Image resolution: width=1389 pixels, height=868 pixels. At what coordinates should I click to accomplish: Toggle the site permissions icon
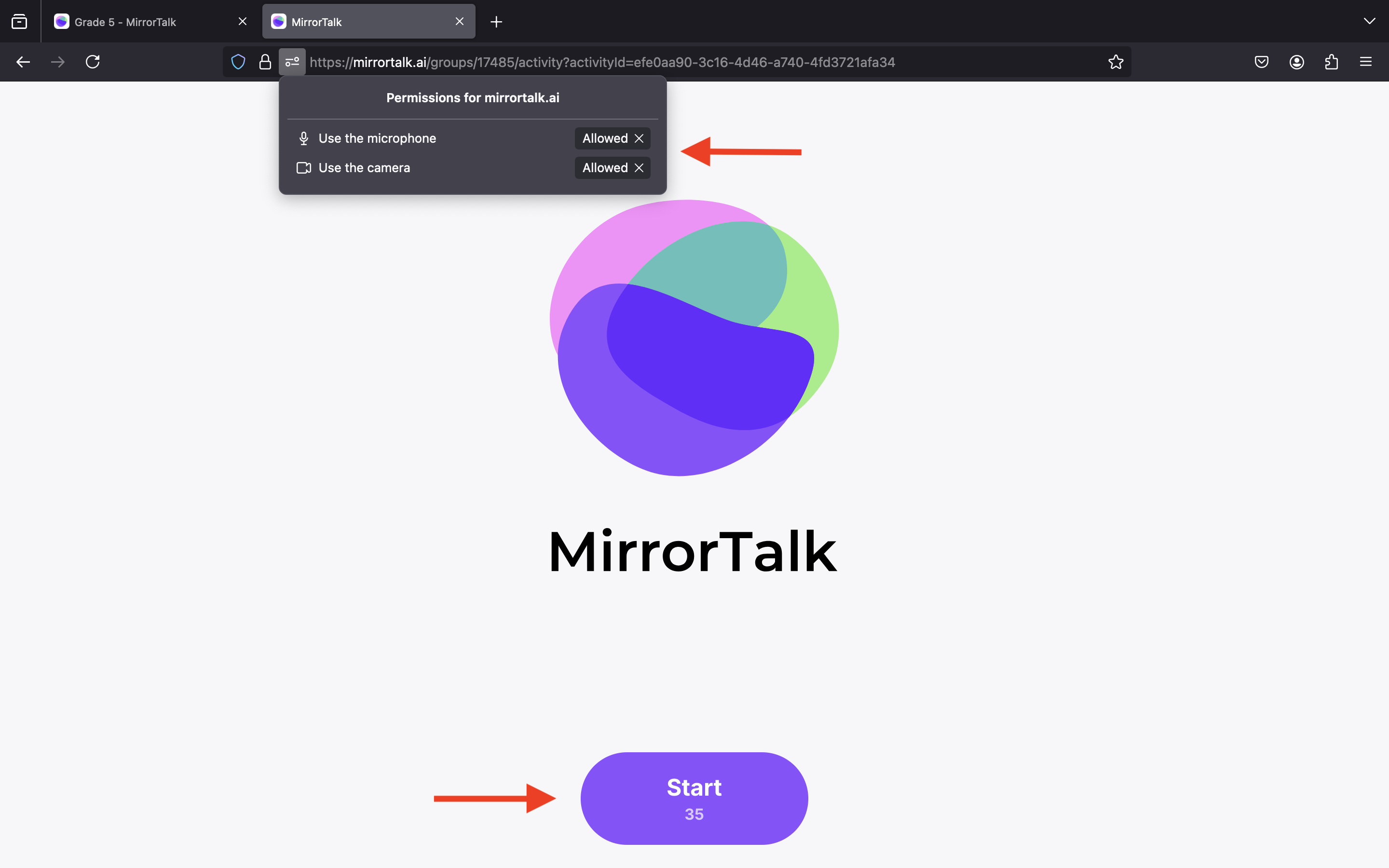click(292, 62)
